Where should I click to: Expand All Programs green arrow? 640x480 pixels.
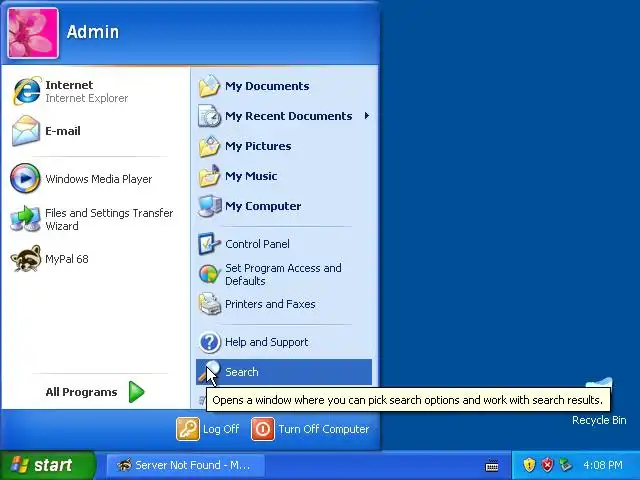click(x=137, y=392)
